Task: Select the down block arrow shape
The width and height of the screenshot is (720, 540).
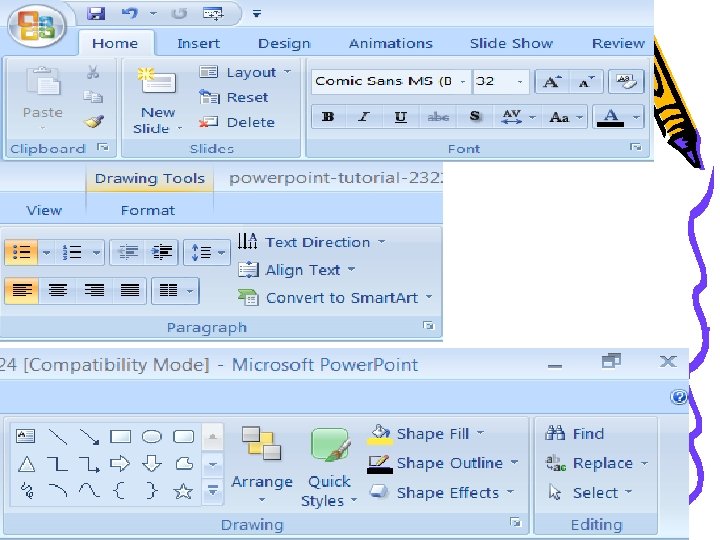Action: (152, 464)
